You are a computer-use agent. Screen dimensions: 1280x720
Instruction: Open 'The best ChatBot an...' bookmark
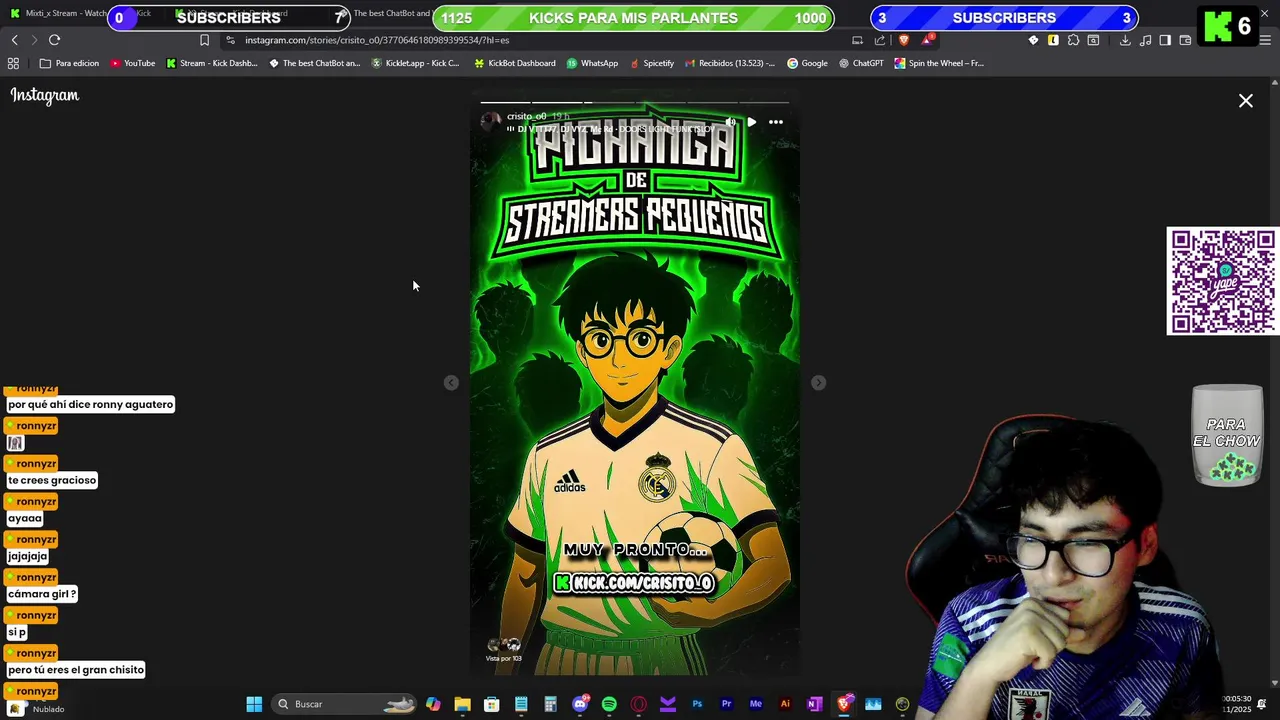point(314,63)
